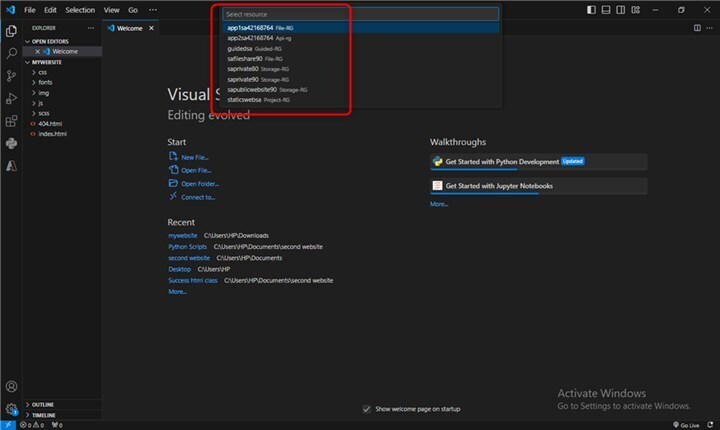
Task: Open the Accounts icon in activity bar
Action: tap(11, 386)
